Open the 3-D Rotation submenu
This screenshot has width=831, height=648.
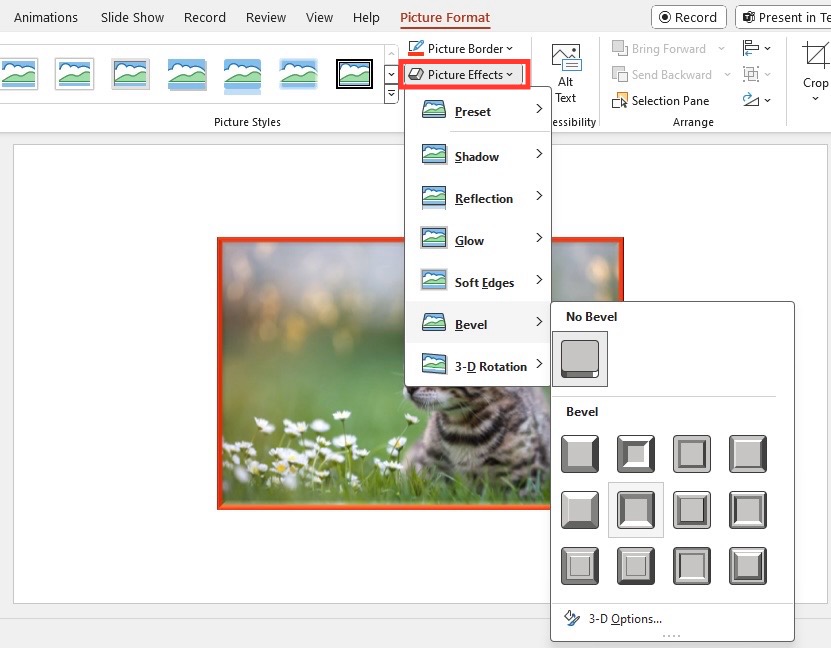point(478,365)
